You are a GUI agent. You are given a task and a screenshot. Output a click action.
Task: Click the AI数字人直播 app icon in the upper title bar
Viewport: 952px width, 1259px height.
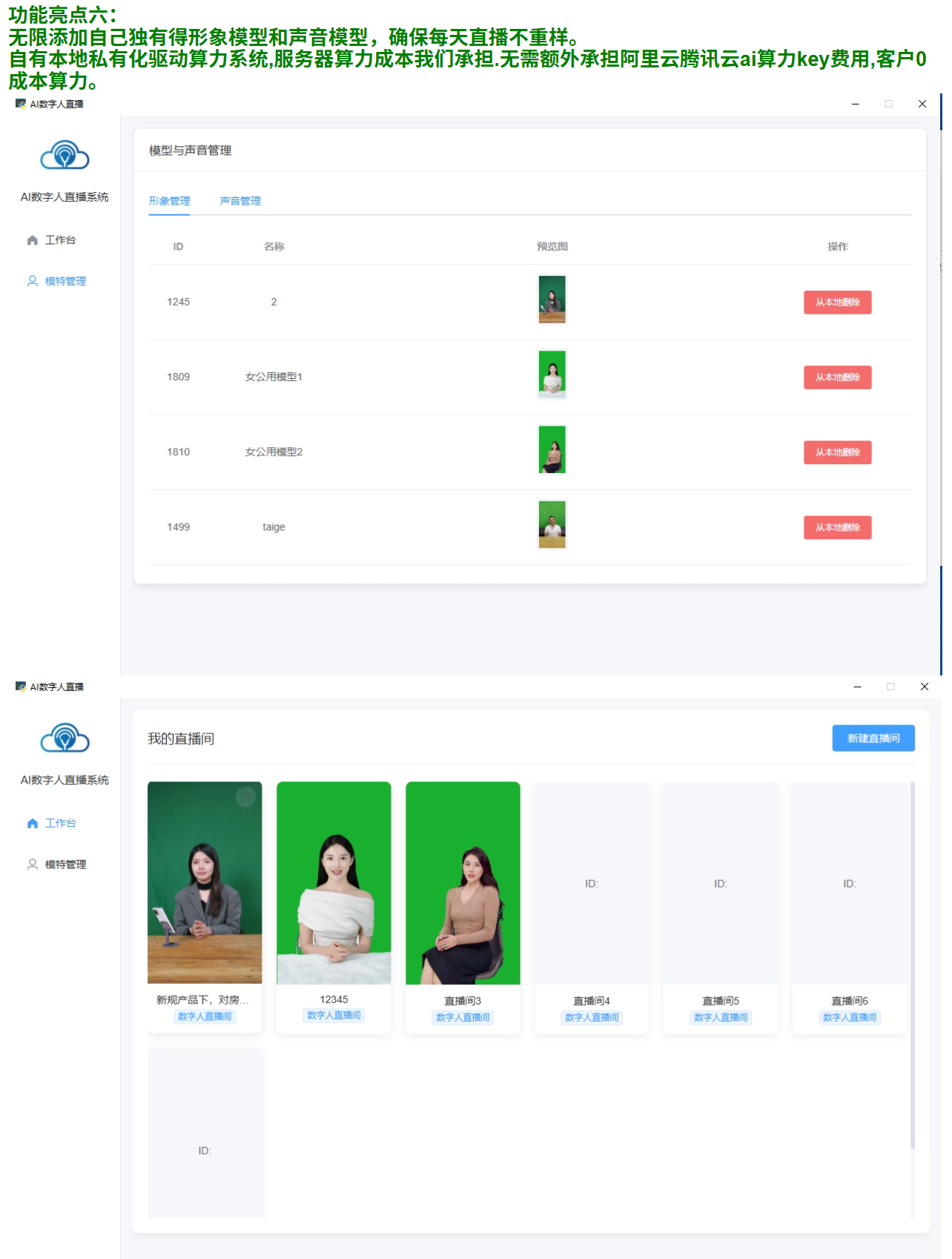point(21,104)
